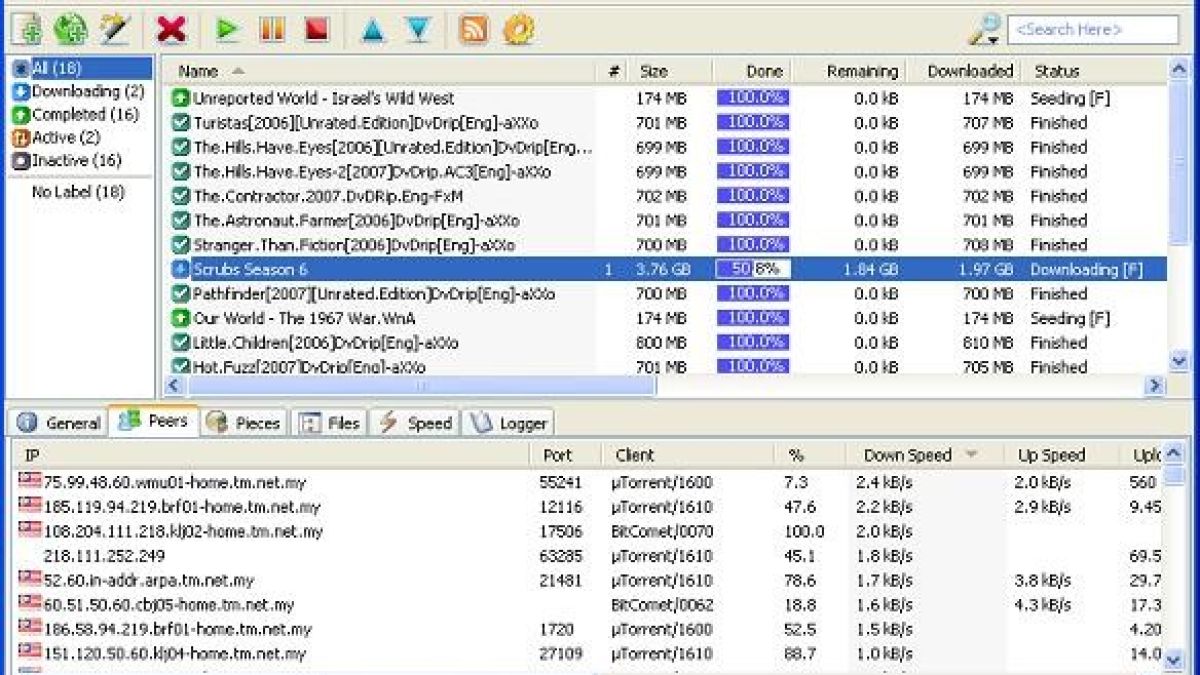Viewport: 1200px width, 675px height.
Task: Move torrent up the queue
Action: click(373, 30)
